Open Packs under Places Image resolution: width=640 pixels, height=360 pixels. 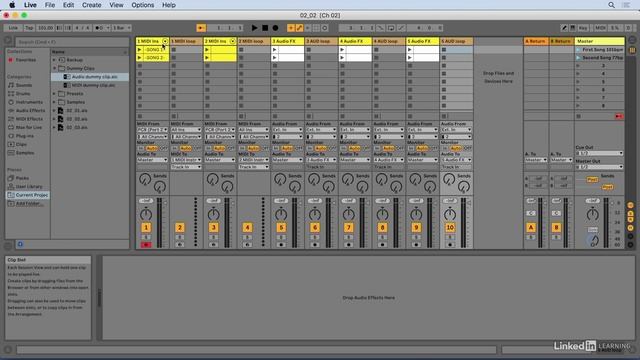click(x=22, y=178)
